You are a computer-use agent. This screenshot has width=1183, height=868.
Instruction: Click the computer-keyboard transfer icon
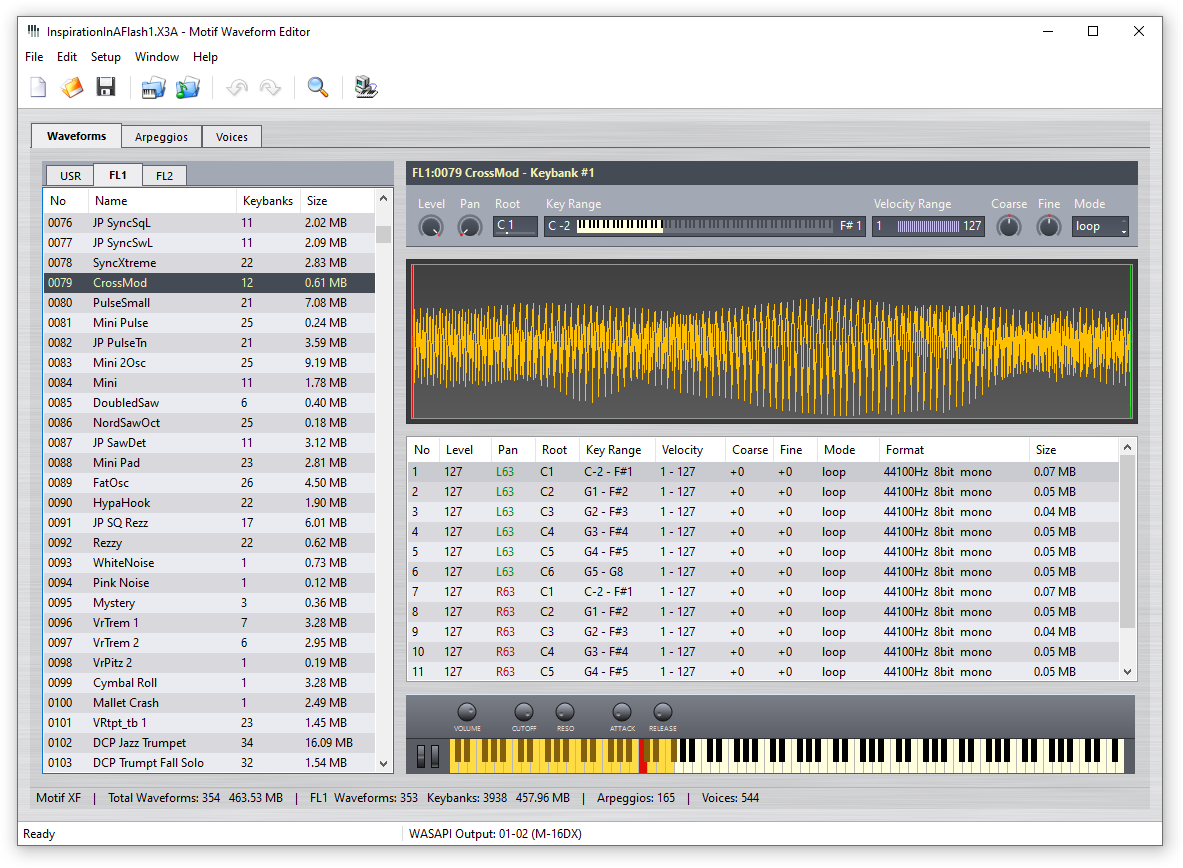(366, 88)
